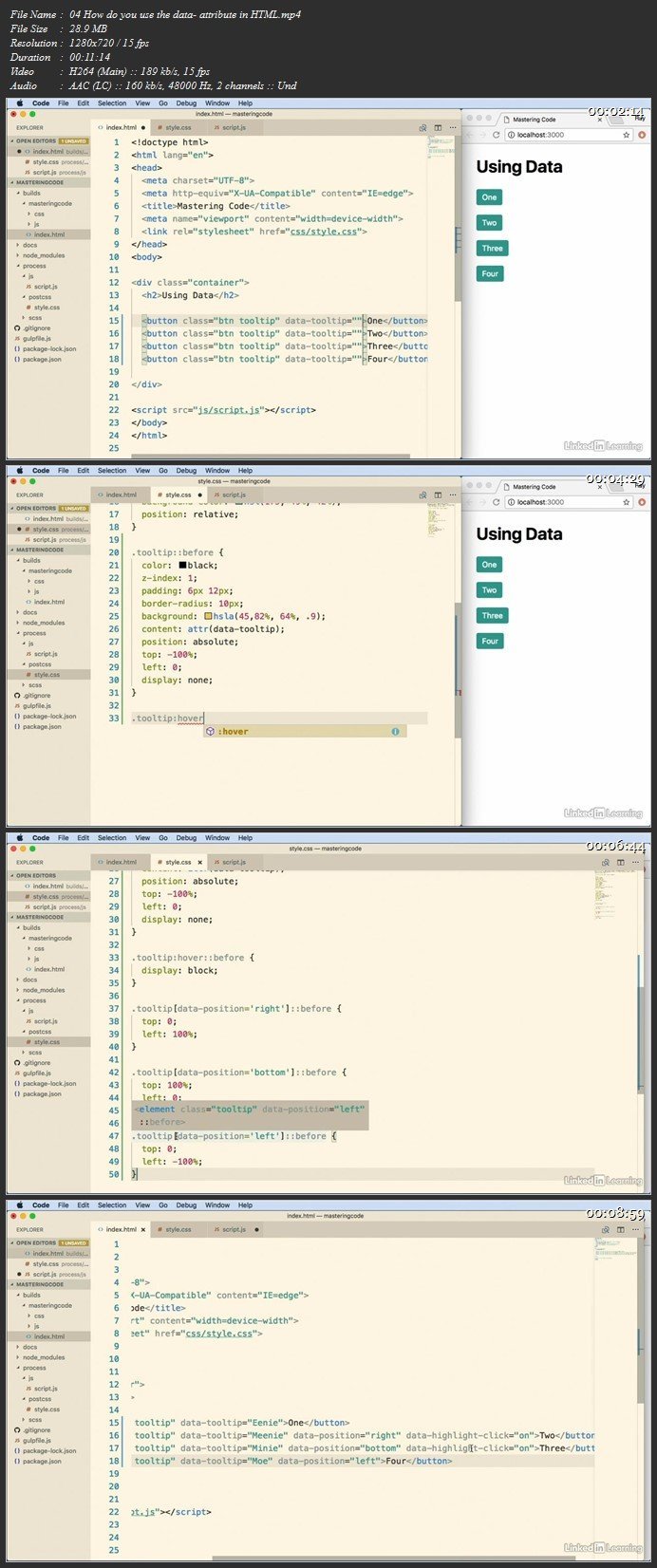This screenshot has height=1568, width=657.
Task: Click the info icon on :hover suggestion
Action: coord(395,732)
